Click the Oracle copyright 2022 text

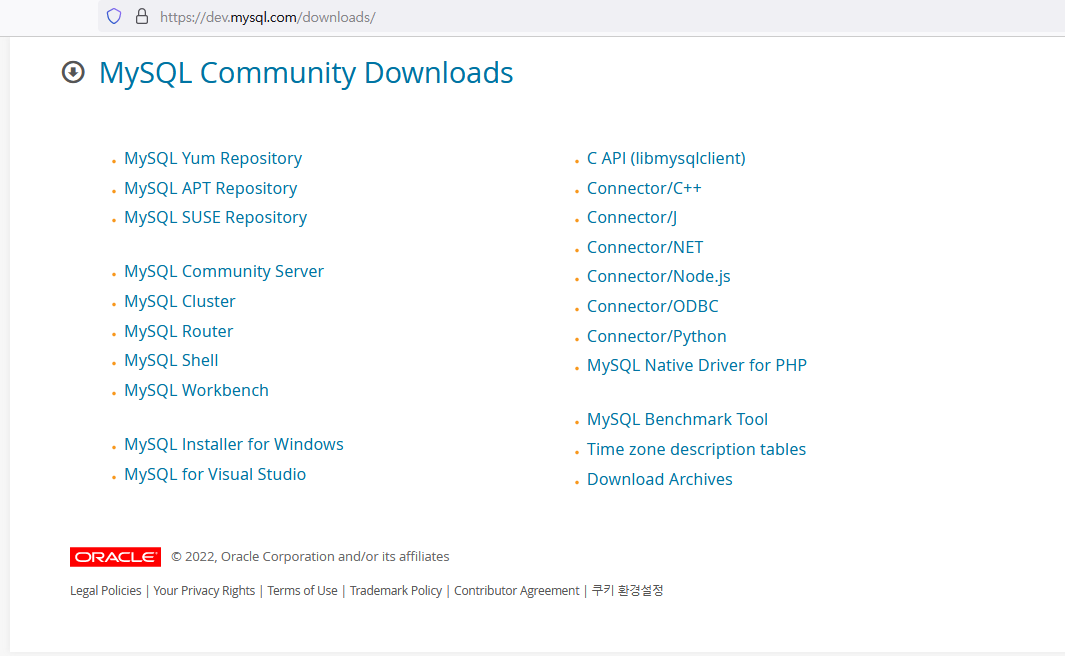click(x=310, y=556)
